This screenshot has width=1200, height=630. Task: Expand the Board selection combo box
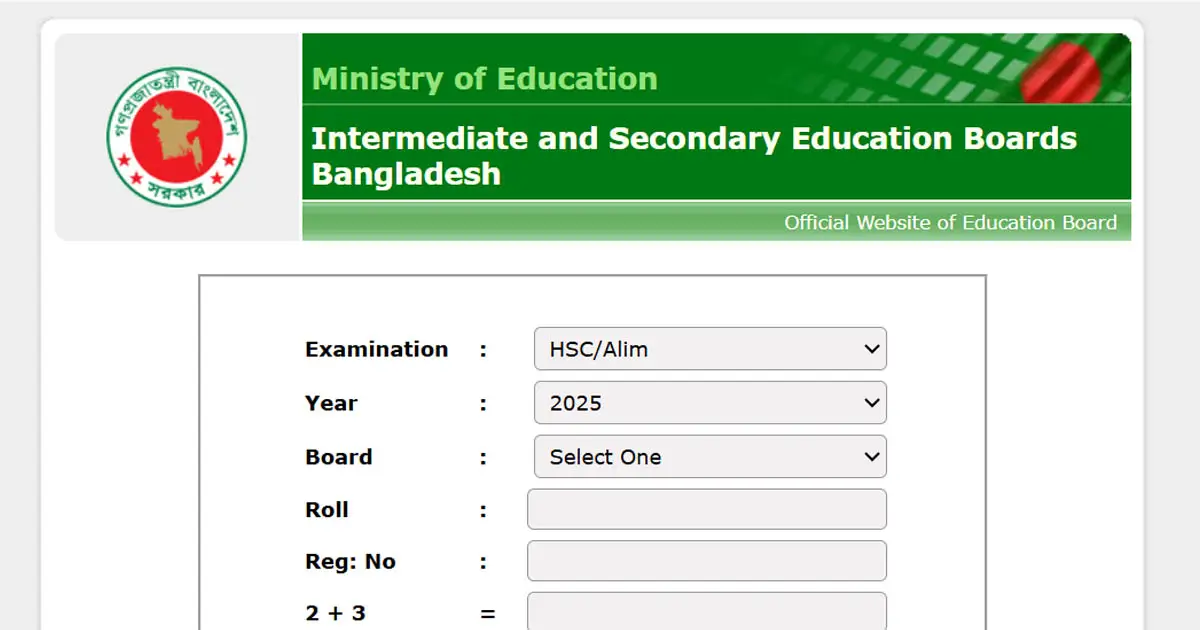710,457
